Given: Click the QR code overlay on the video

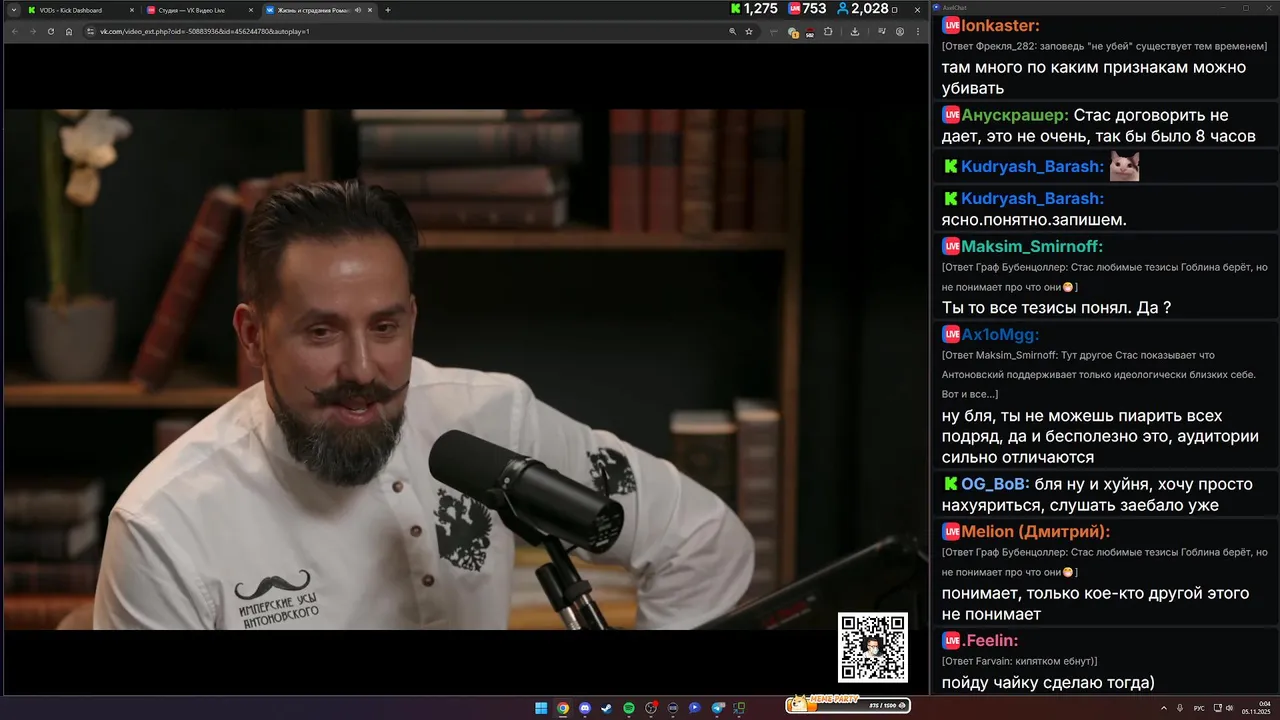Looking at the screenshot, I should click(x=873, y=647).
